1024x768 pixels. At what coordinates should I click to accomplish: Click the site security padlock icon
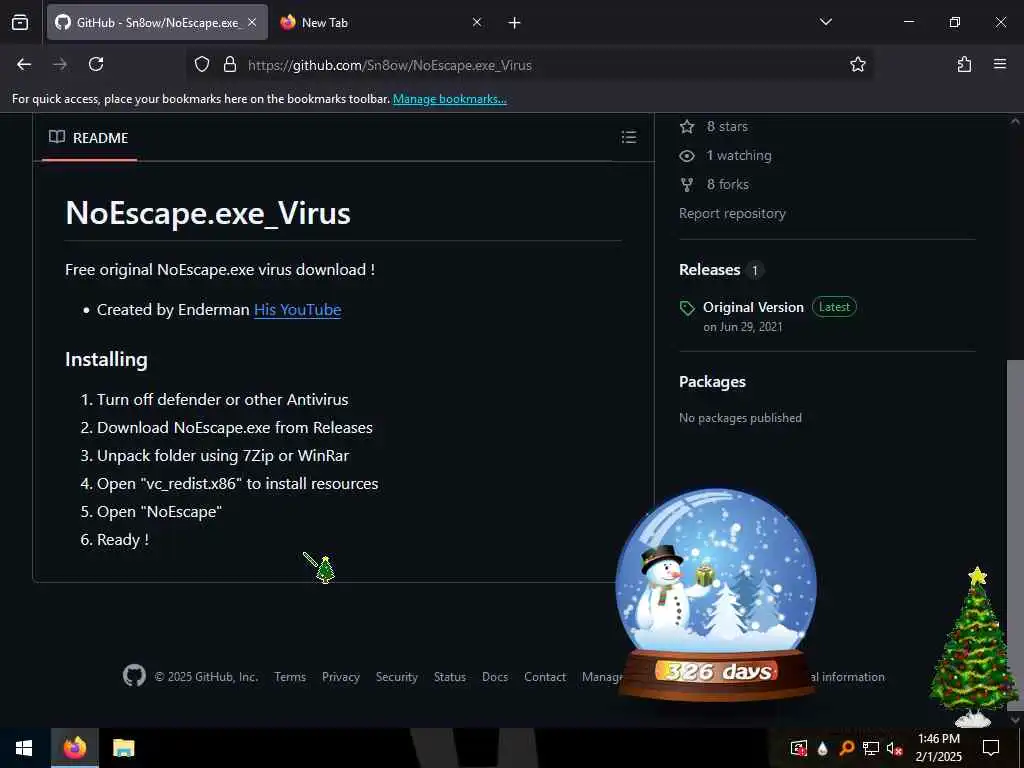coord(229,64)
